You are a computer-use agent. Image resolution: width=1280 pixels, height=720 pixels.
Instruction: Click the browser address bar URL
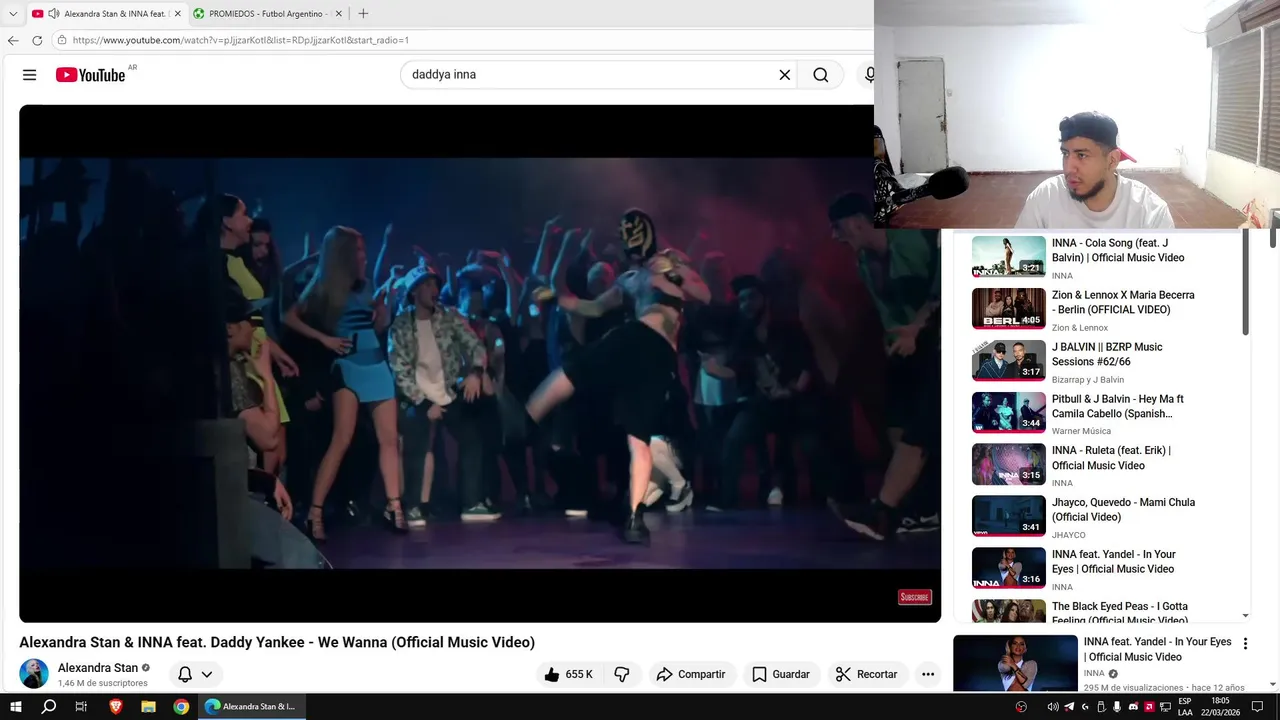pyautogui.click(x=241, y=40)
